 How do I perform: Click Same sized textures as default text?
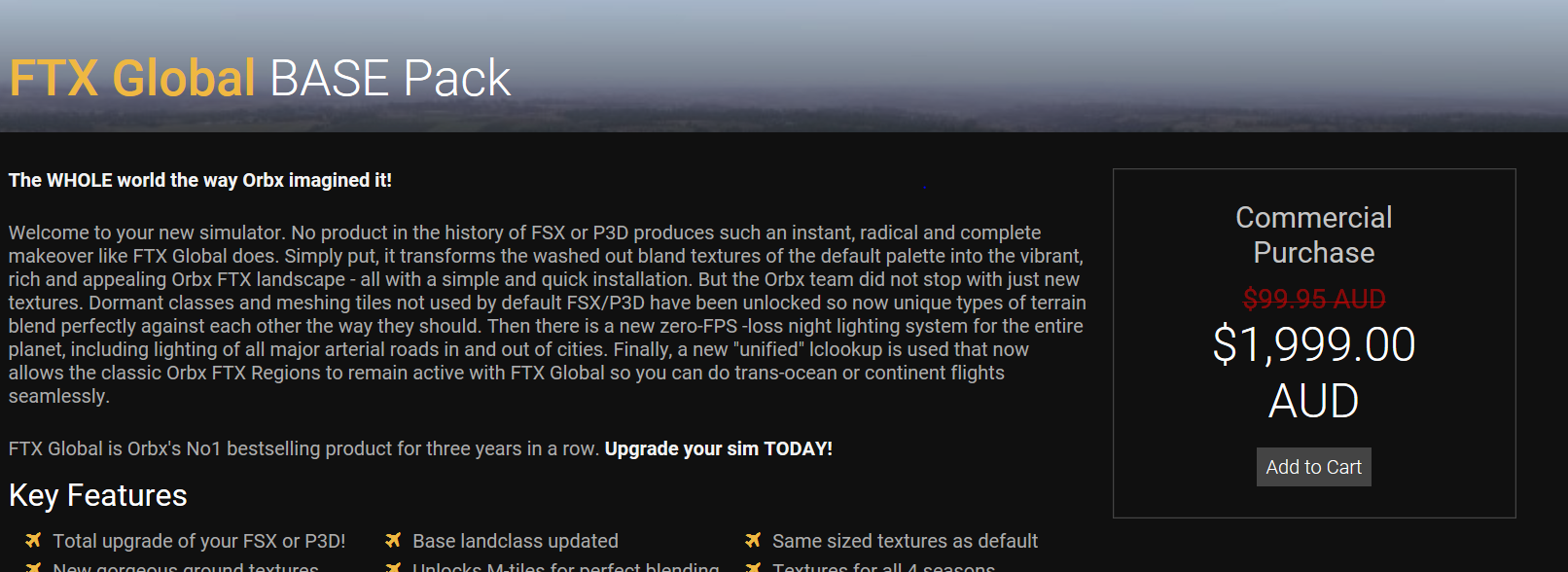[x=905, y=541]
